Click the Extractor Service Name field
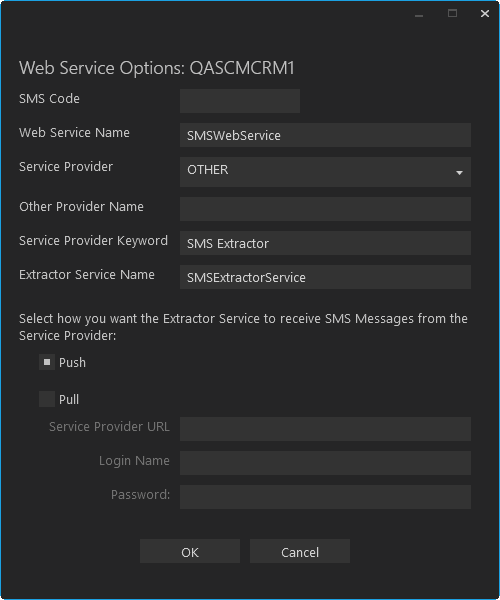This screenshot has height=600, width=500. tap(325, 277)
